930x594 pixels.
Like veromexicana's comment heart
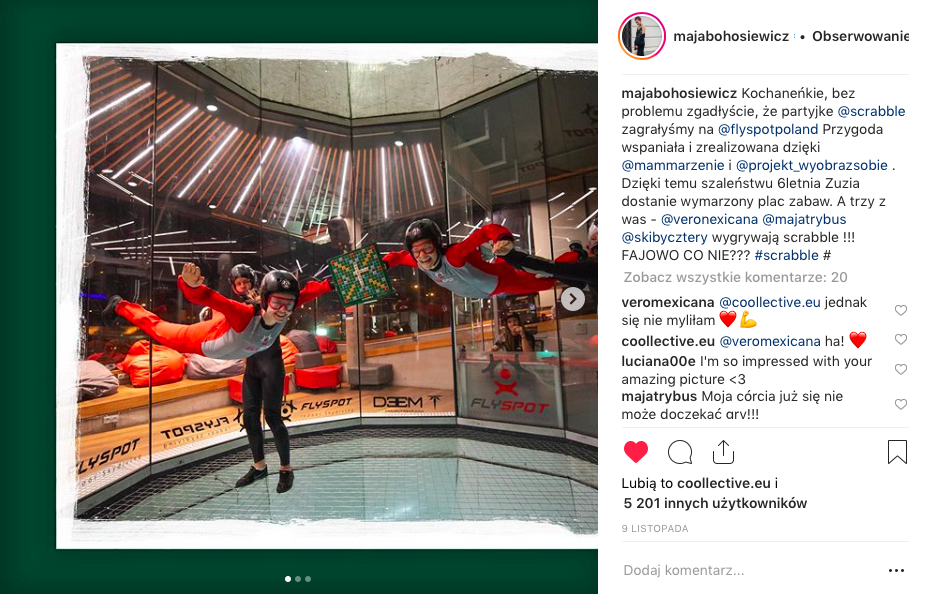click(900, 310)
